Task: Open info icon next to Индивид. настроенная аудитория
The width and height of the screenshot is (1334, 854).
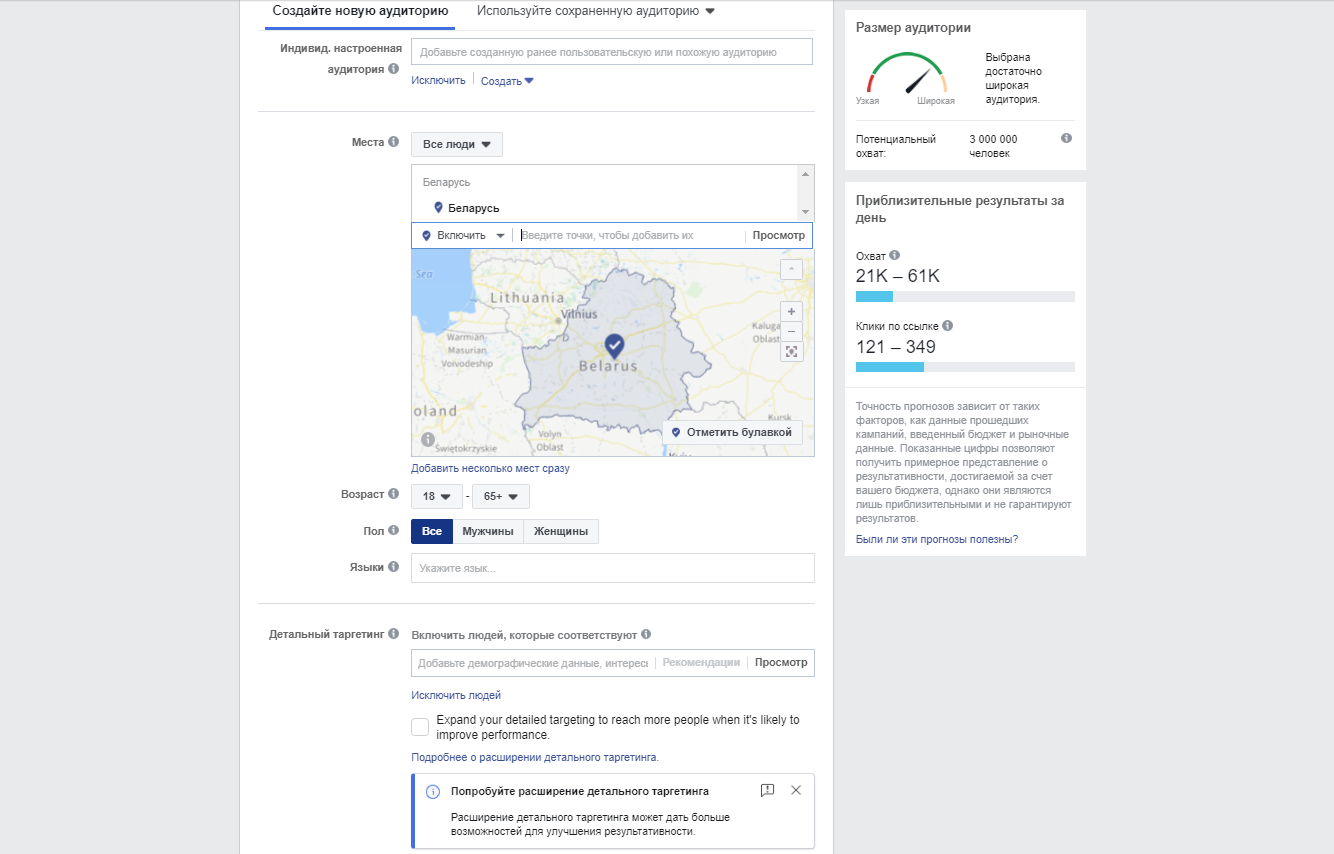Action: tap(393, 69)
